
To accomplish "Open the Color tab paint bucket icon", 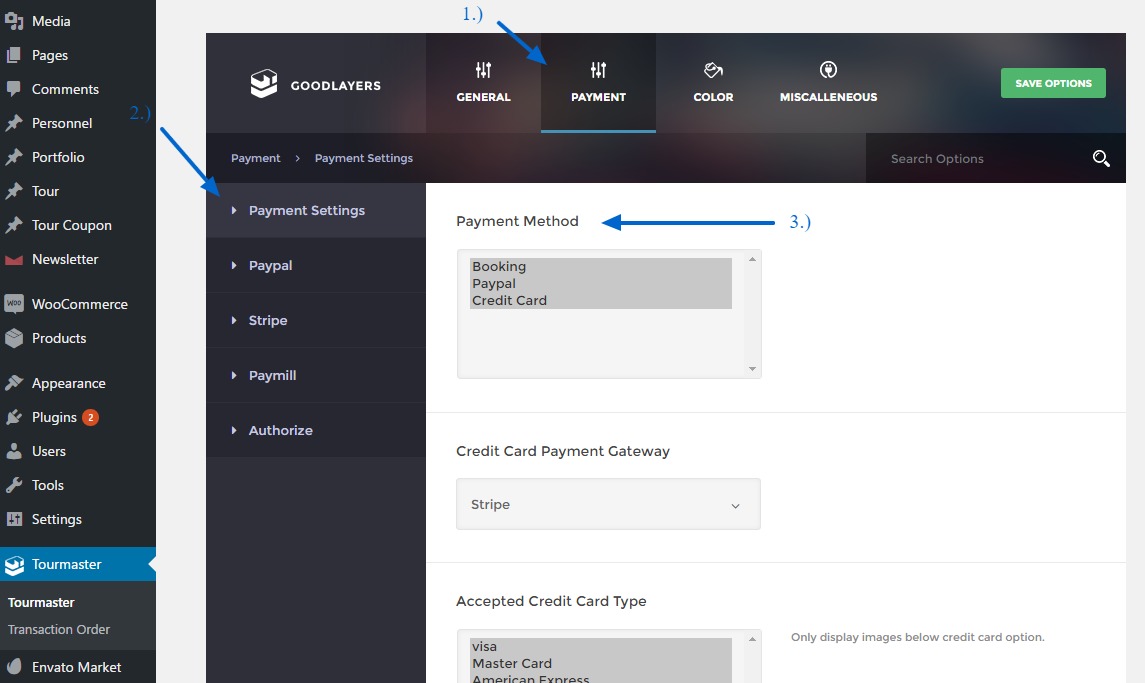I will pyautogui.click(x=713, y=70).
